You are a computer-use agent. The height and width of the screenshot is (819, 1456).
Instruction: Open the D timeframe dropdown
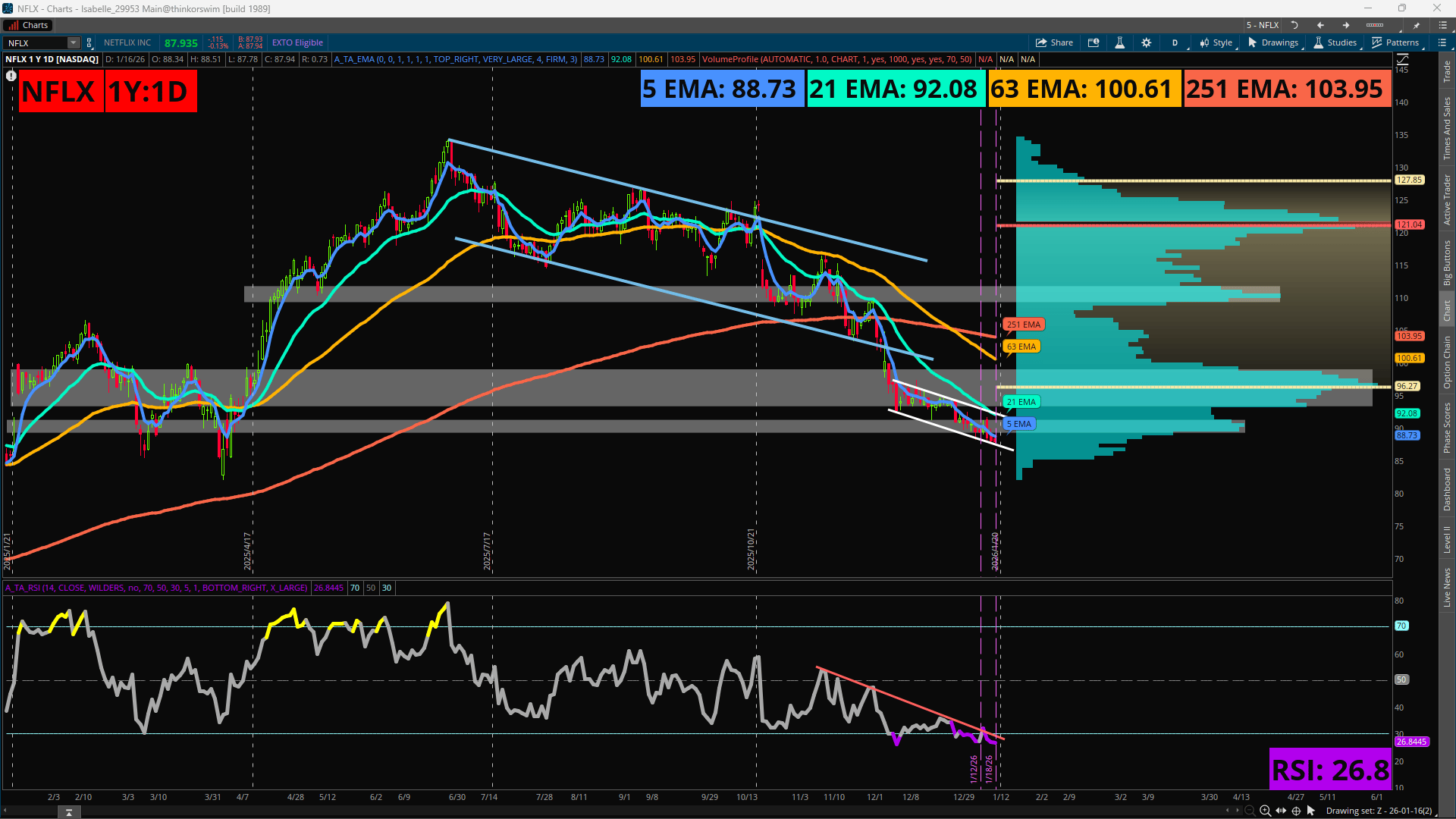(1175, 42)
